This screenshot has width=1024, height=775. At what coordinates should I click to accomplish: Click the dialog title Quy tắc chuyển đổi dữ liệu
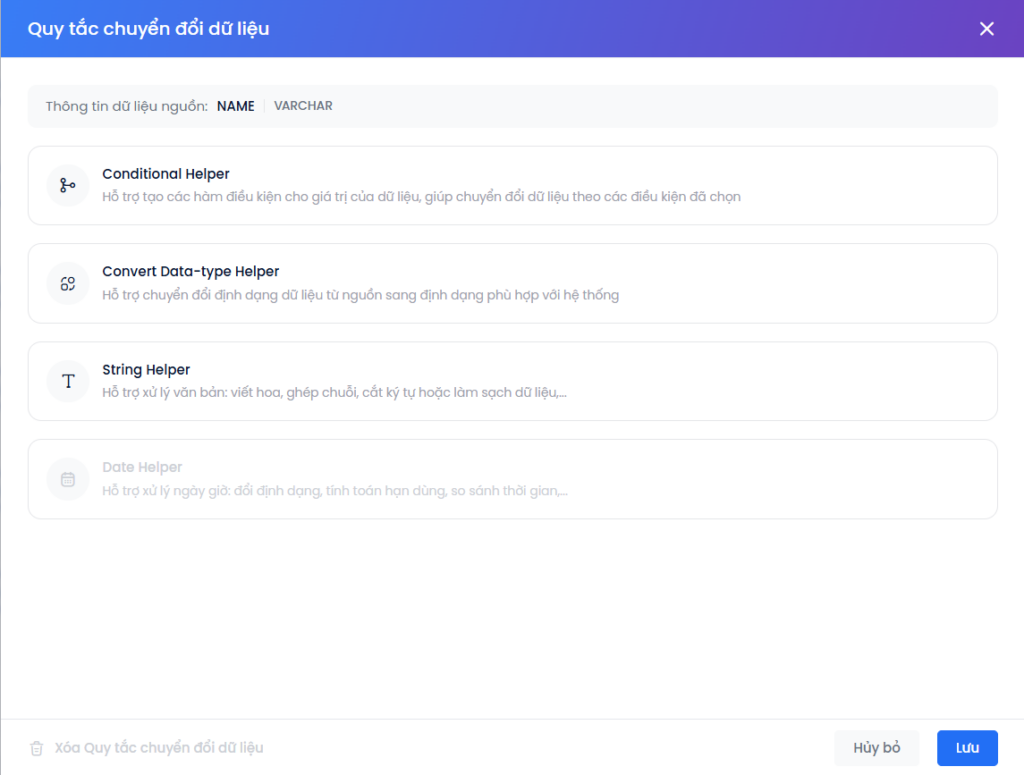tap(148, 29)
